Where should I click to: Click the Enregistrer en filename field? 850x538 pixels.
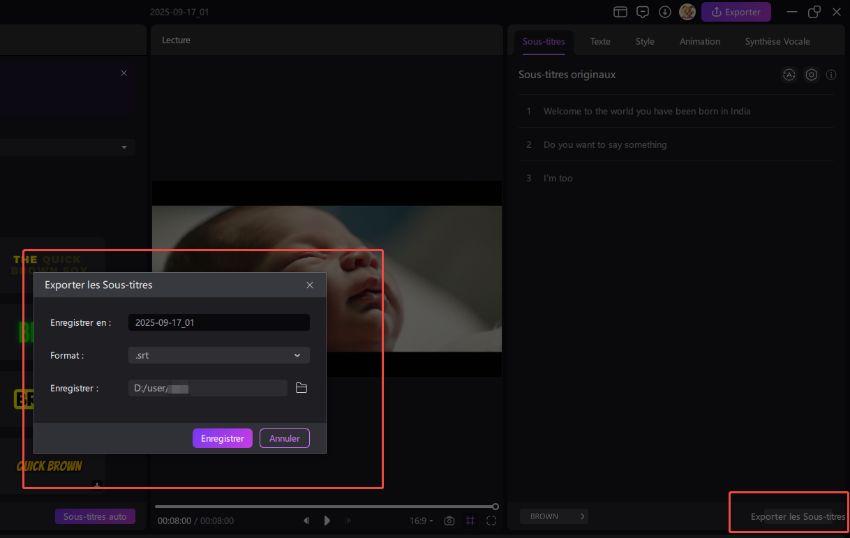tap(219, 322)
